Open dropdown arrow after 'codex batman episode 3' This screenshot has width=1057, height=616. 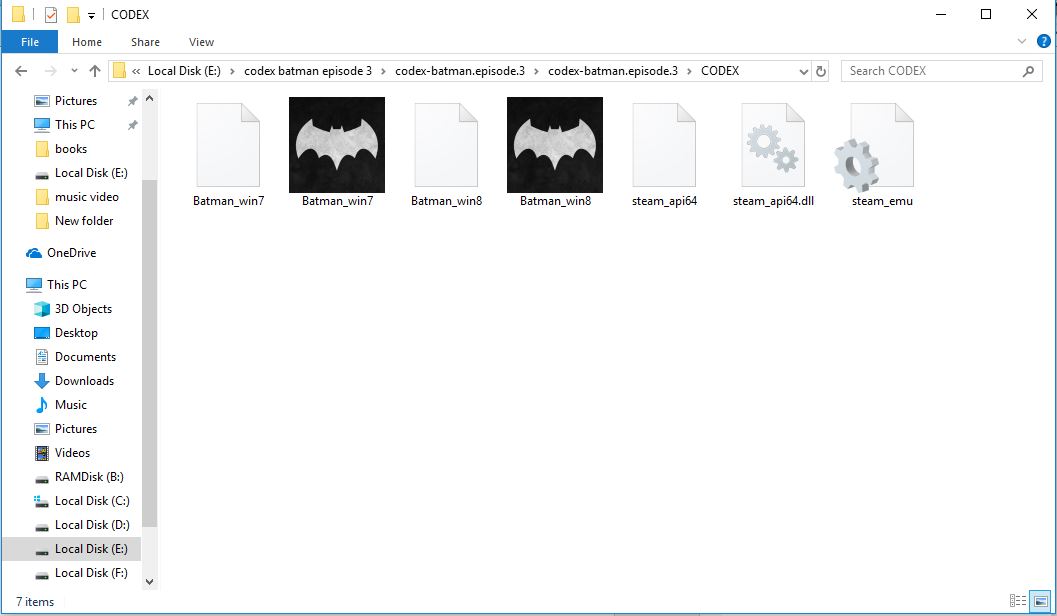[x=383, y=71]
